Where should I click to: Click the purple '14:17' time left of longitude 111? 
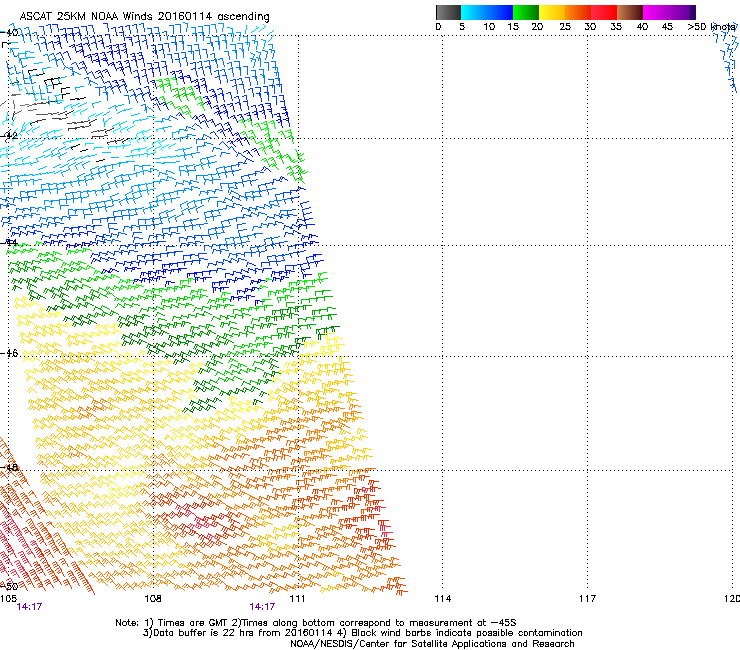pyautogui.click(x=262, y=607)
